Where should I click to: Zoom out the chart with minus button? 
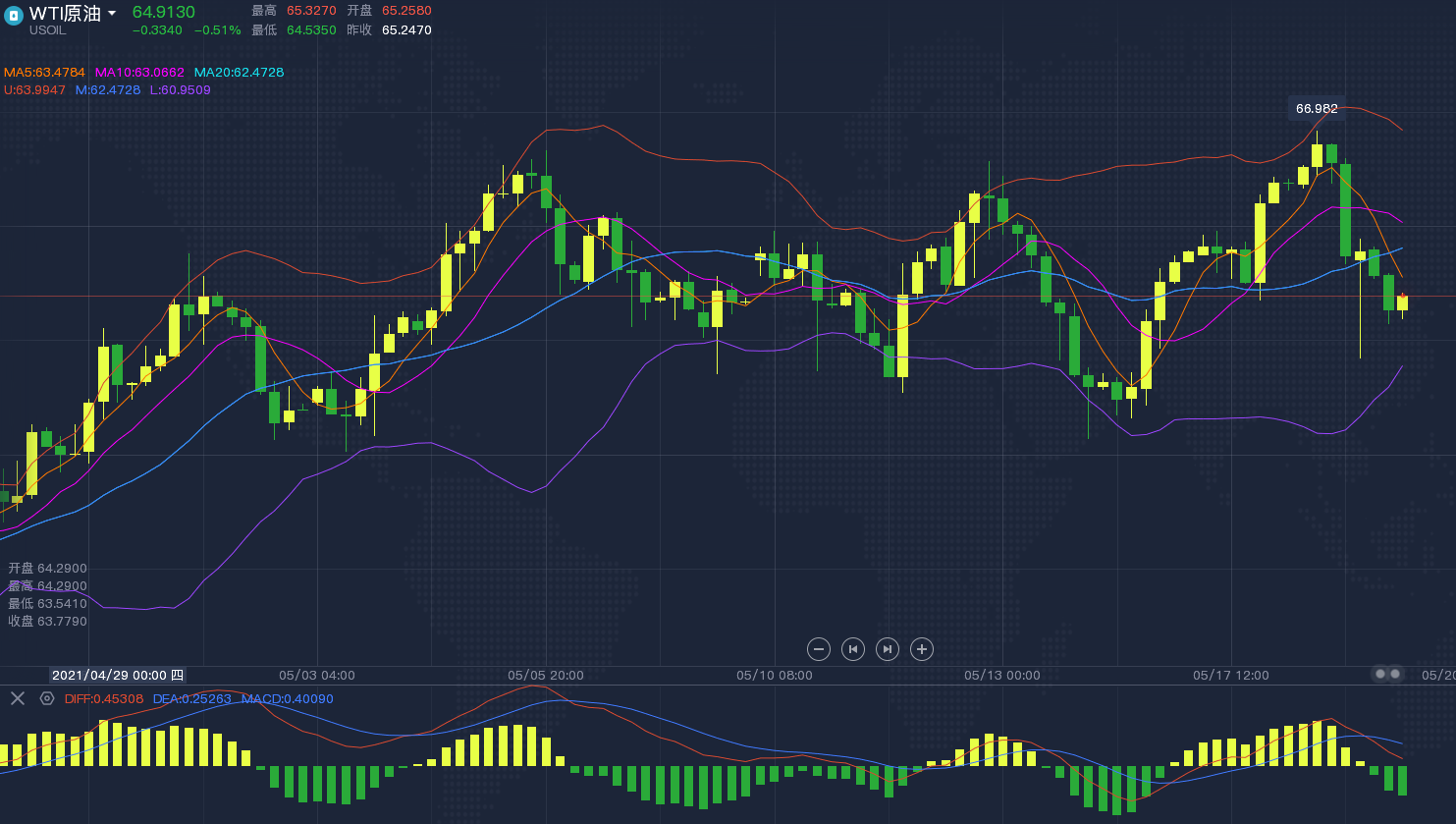[819, 649]
